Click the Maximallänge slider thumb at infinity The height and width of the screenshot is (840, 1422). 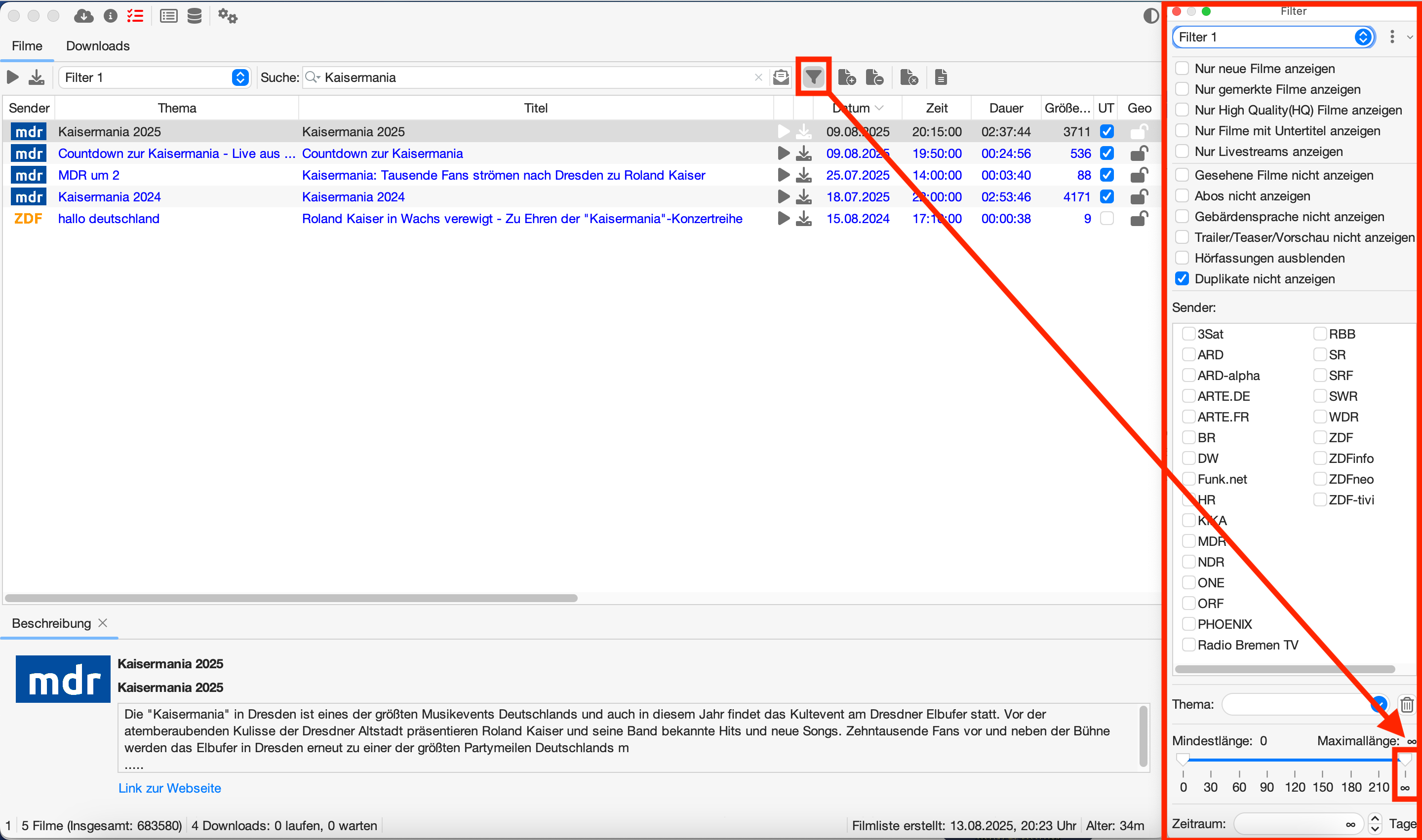coord(1405,759)
